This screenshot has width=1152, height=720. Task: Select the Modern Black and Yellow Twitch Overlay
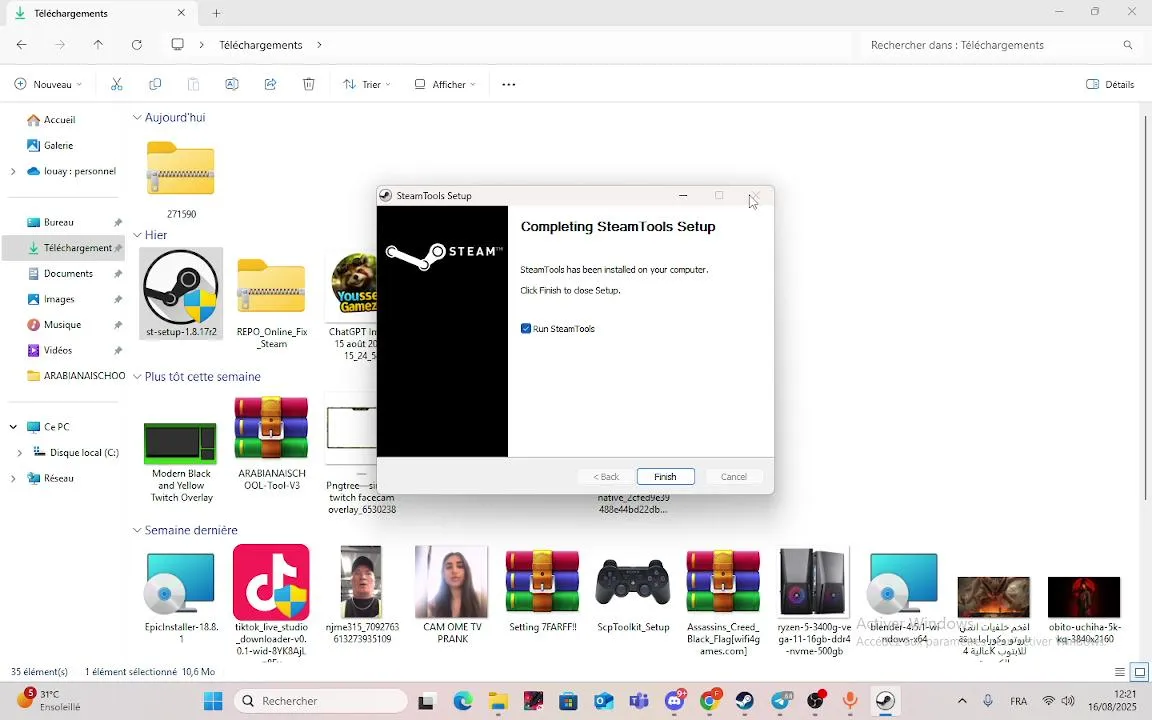pyautogui.click(x=181, y=463)
